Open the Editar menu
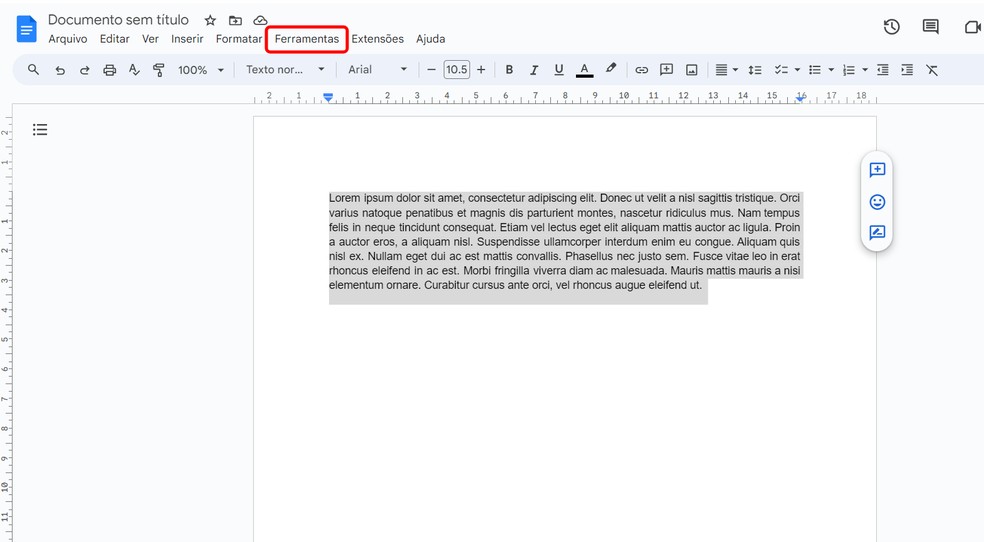This screenshot has width=984, height=542. click(x=114, y=39)
